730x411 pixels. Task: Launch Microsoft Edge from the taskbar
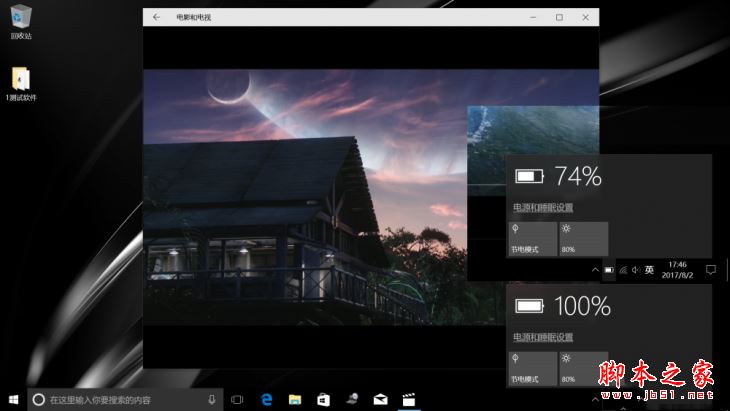click(x=266, y=399)
